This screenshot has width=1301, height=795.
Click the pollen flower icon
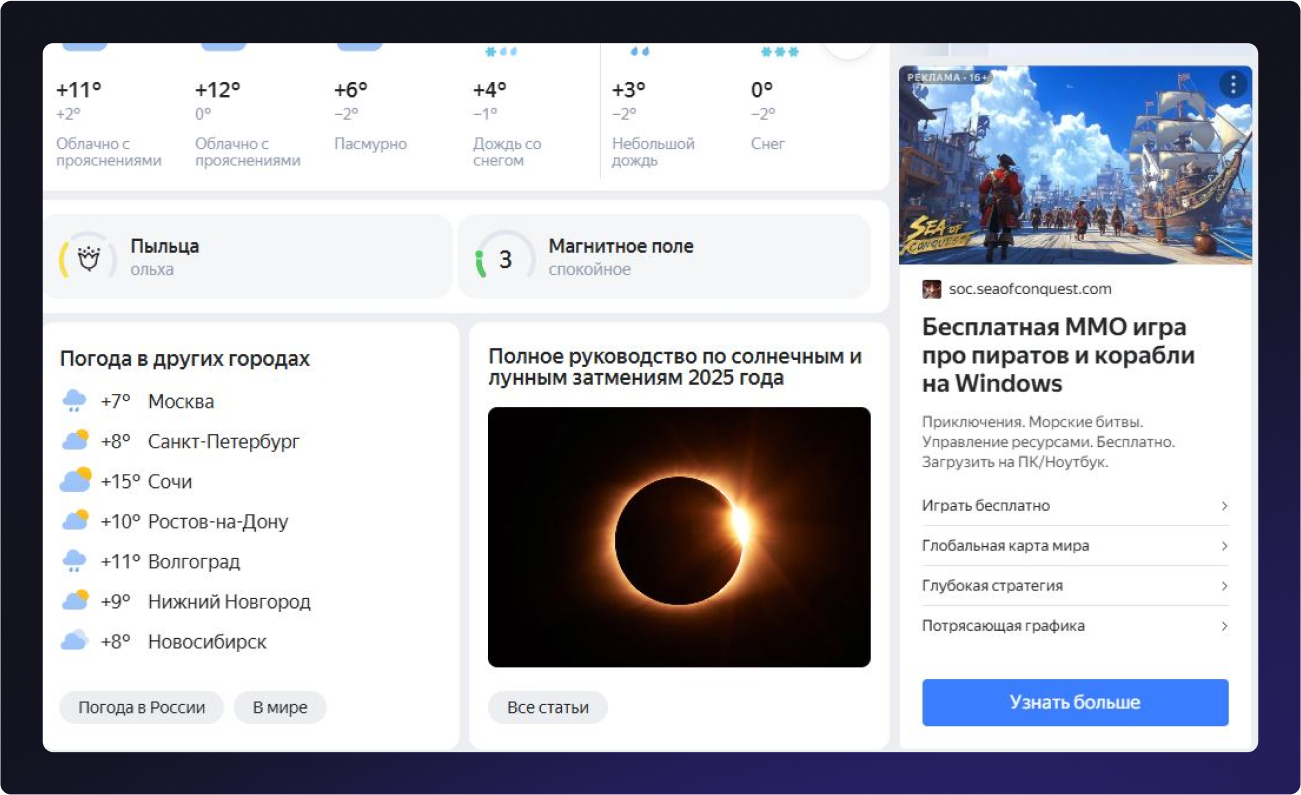[x=89, y=260]
